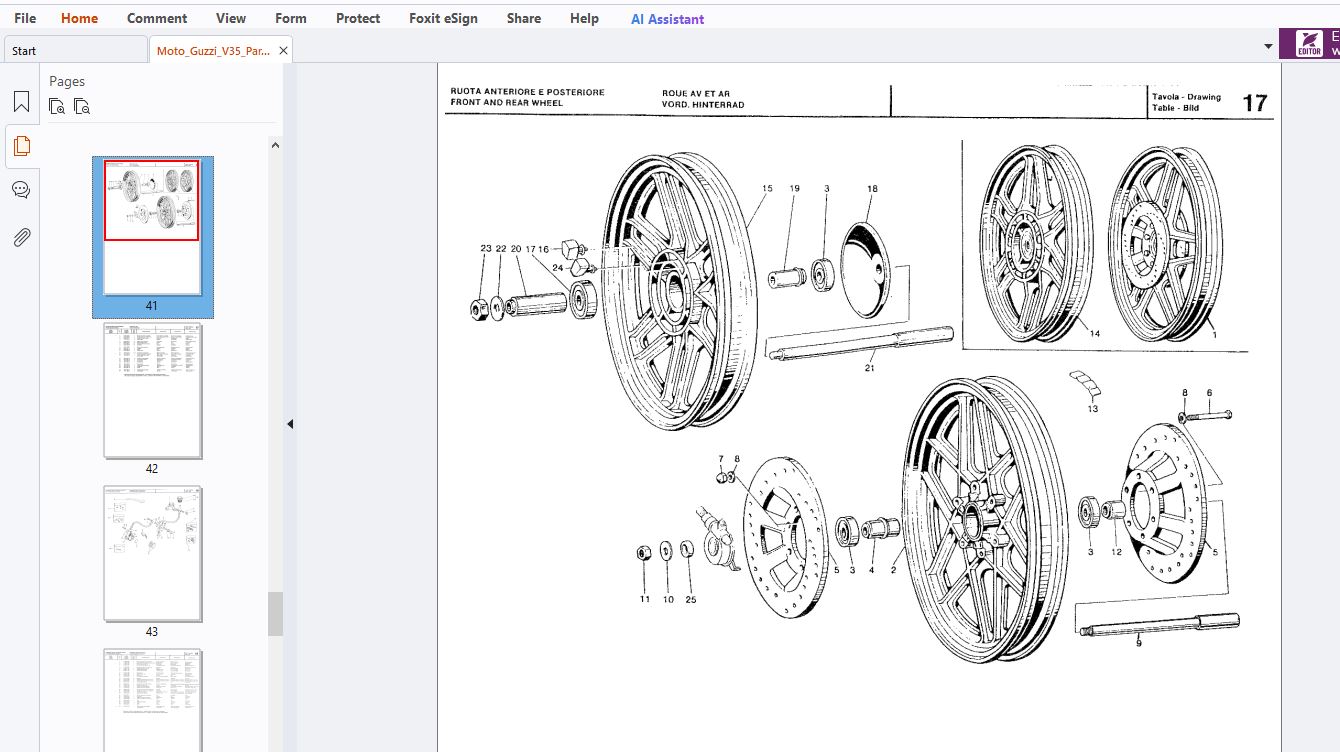Open the Comments panel icon
Screen dimensions: 1340x752
[x=21, y=190]
